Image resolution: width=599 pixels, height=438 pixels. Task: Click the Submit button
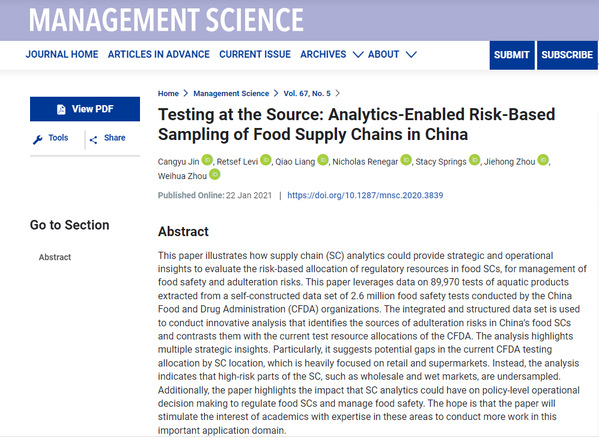click(x=512, y=55)
